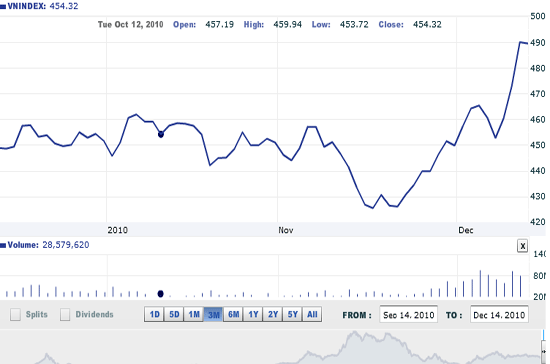Click the 490 price axis label
Viewport: 550px width, 364px height.
537,43
